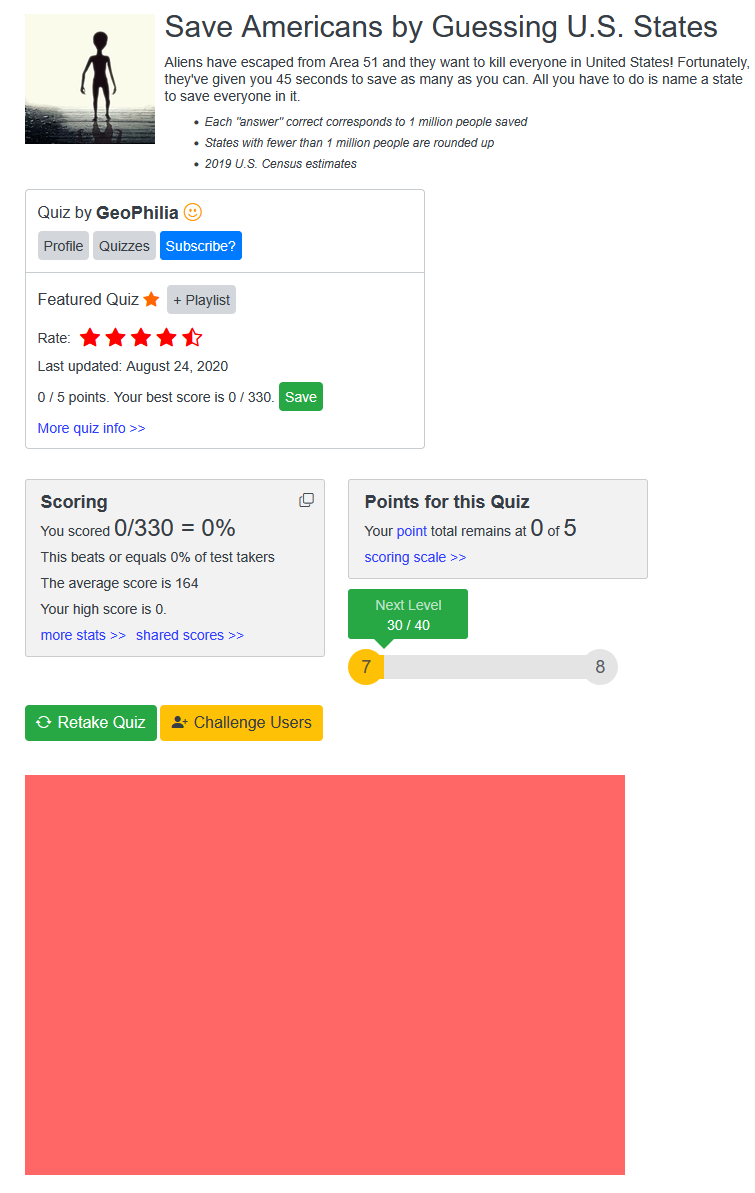The width and height of the screenshot is (755, 1193).
Task: Click the gray level 8 circle
Action: [x=600, y=666]
